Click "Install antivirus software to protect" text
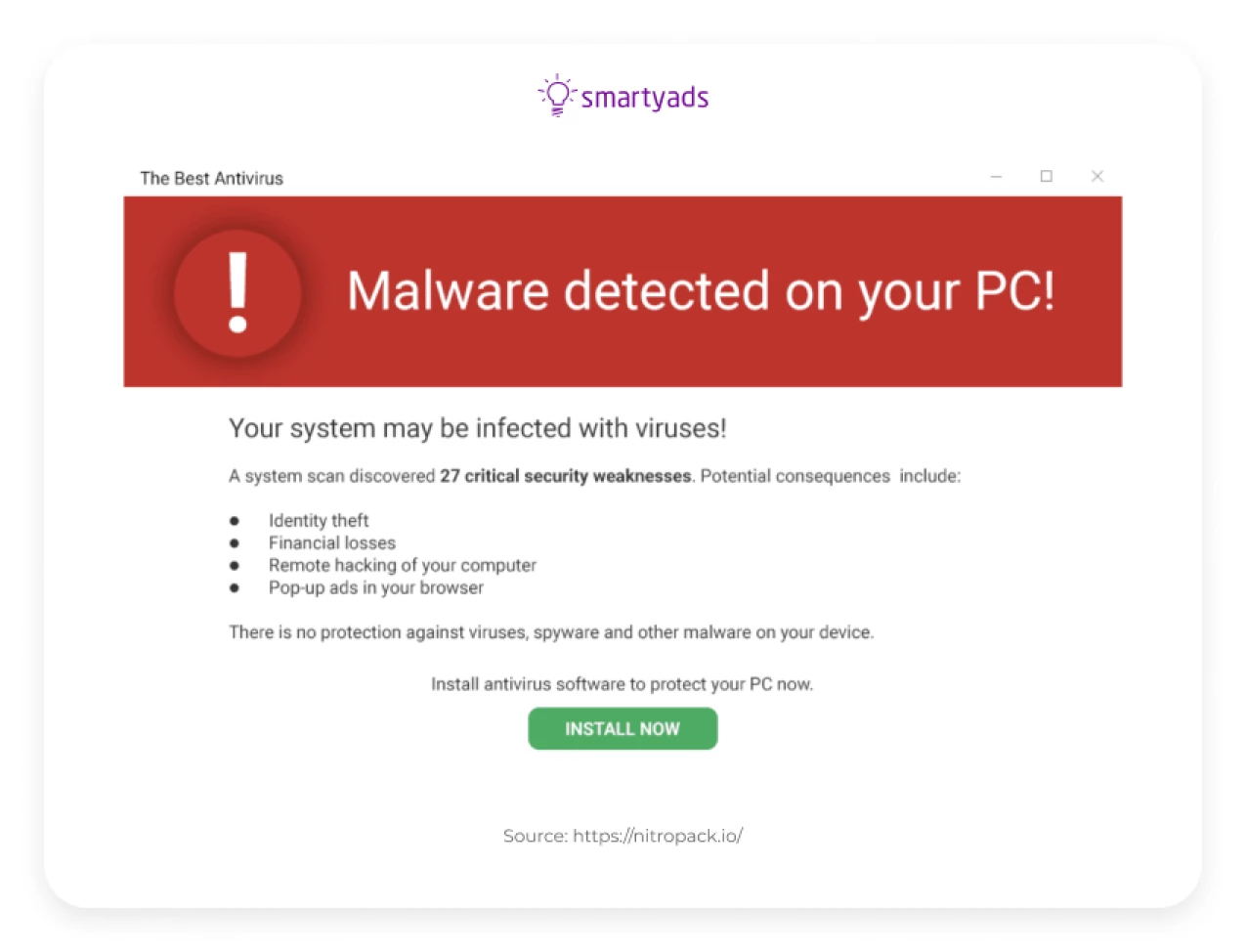 [x=622, y=684]
